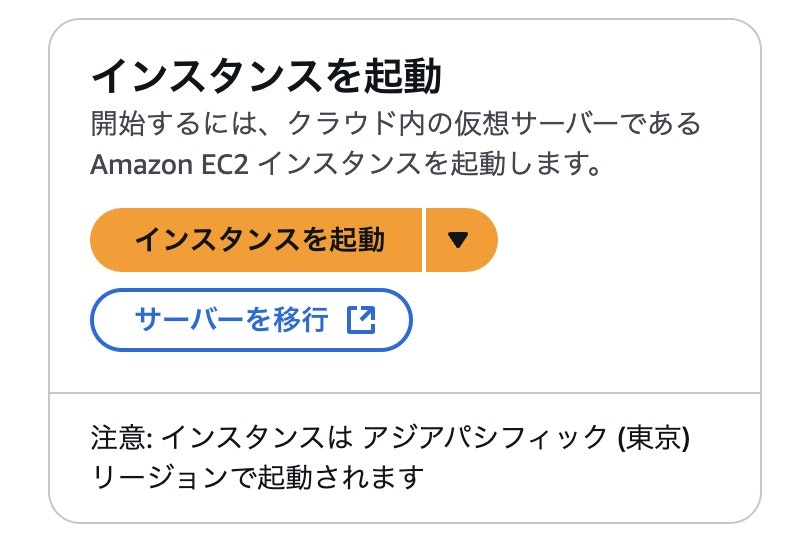Screen dimensions: 798x546
Task: Open the dropdown arrow beside launch button
Action: click(462, 240)
